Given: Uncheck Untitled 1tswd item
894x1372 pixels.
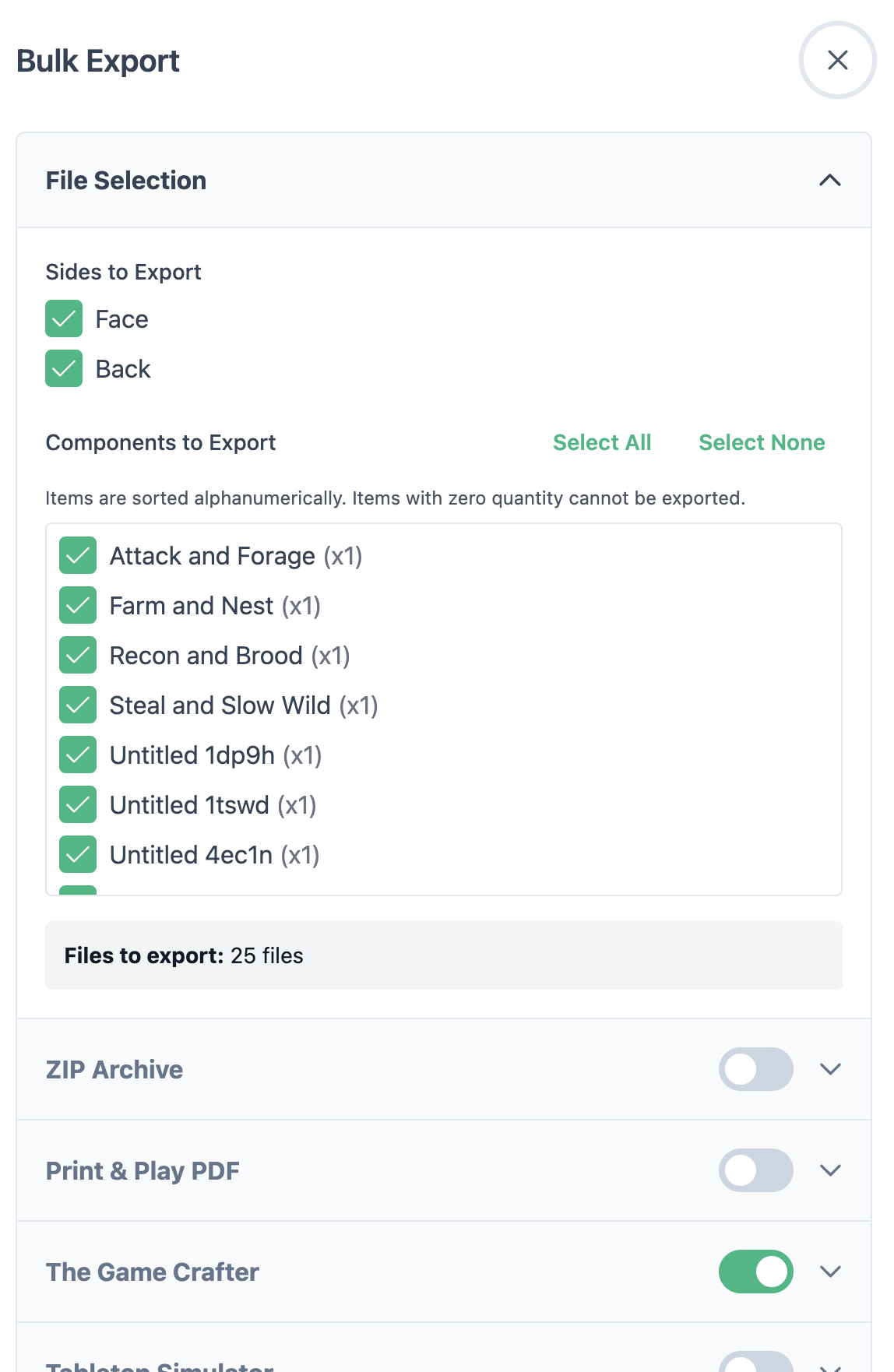Looking at the screenshot, I should 78,805.
